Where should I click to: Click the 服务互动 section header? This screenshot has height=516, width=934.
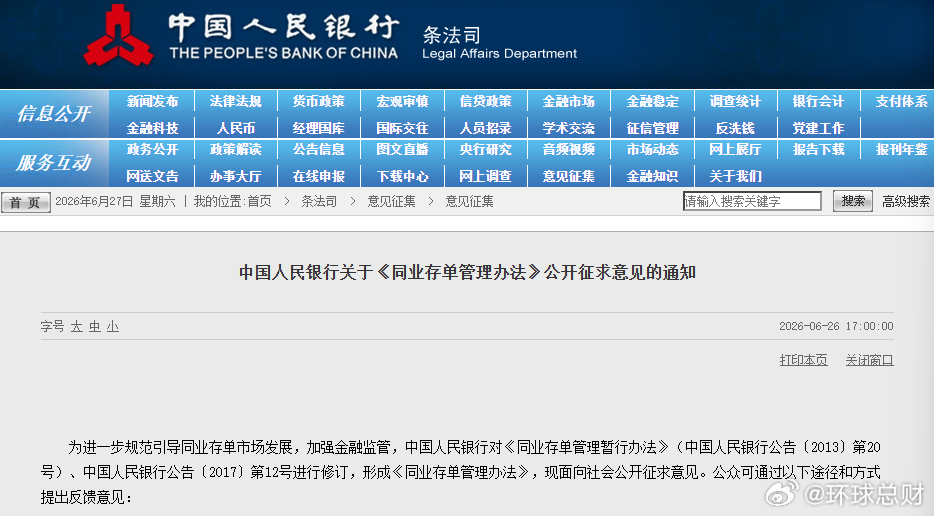(x=54, y=163)
